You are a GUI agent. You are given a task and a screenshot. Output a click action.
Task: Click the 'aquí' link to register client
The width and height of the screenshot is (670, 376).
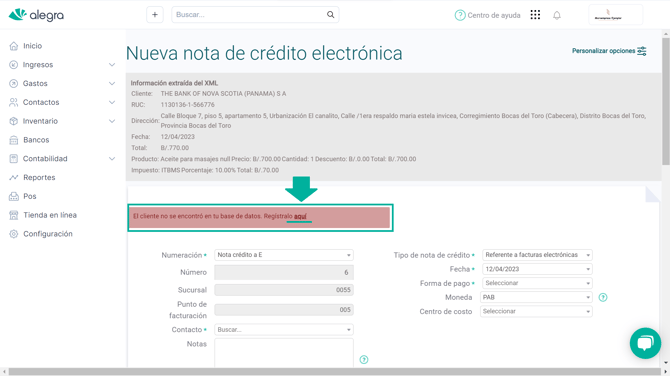click(x=300, y=216)
